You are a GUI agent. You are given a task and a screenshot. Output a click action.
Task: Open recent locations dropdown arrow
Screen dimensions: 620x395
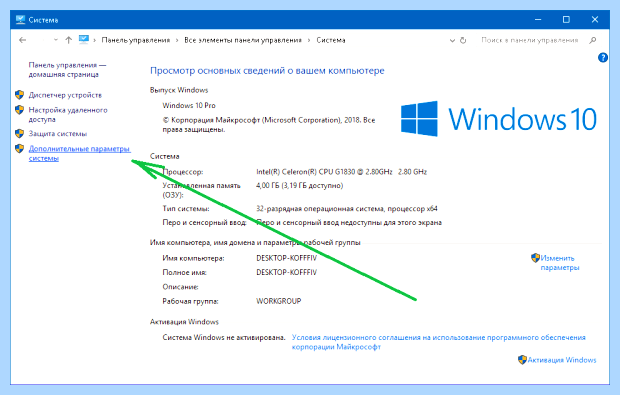coord(56,40)
